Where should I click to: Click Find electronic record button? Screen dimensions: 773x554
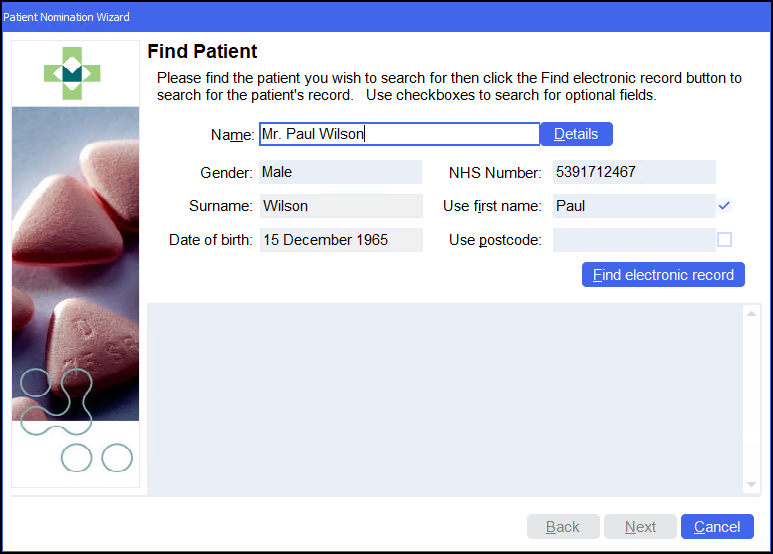pos(663,275)
